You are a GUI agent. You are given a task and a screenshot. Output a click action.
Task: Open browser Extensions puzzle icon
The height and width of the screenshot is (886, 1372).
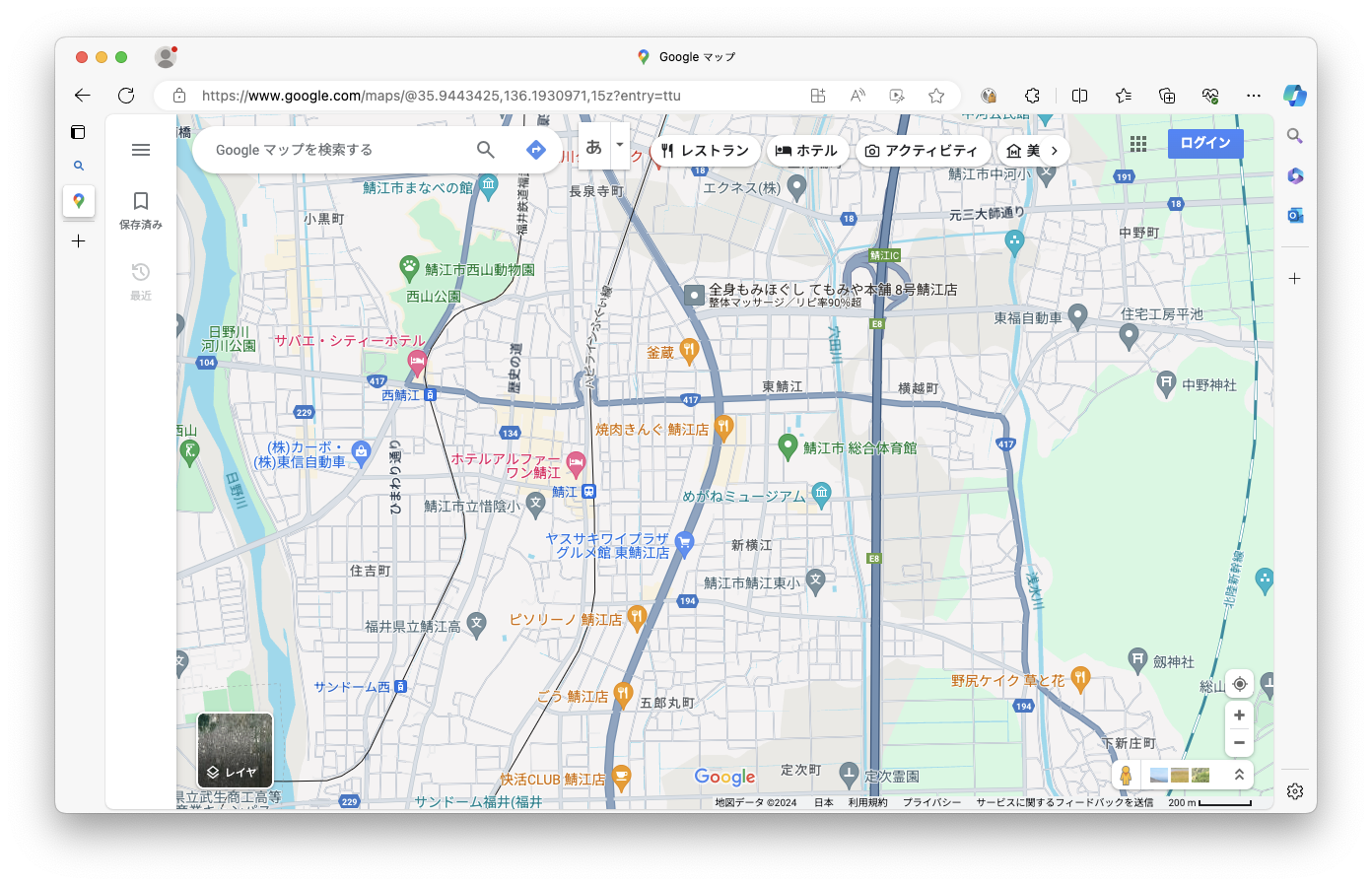(x=1032, y=96)
